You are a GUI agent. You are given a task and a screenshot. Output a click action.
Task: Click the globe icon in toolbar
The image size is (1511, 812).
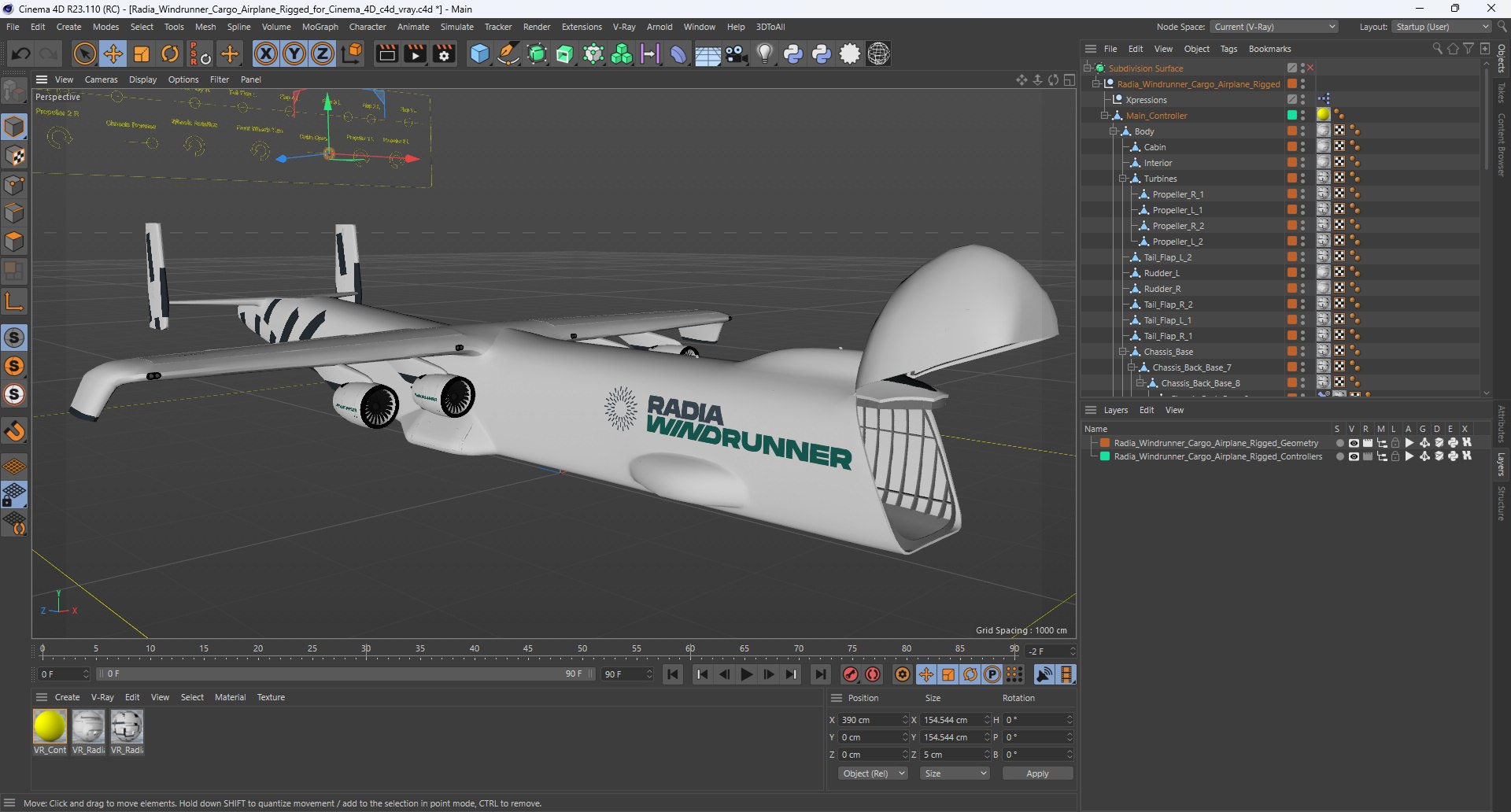878,54
